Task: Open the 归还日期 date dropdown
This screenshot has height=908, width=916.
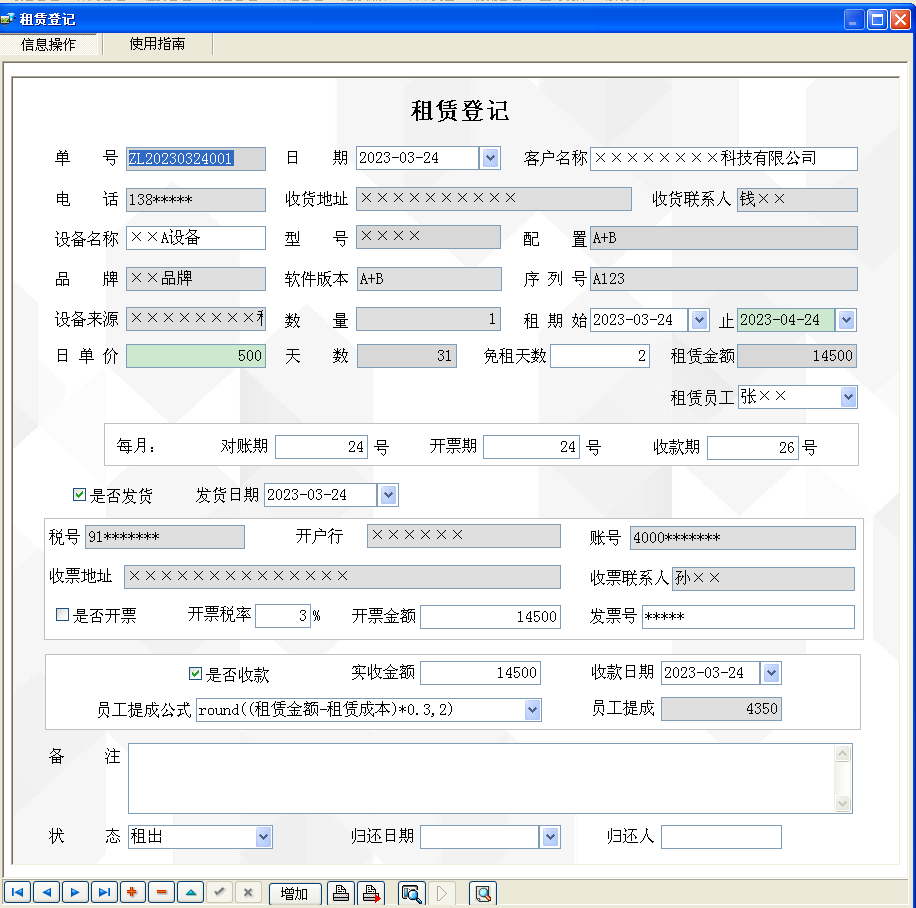Action: [x=550, y=837]
